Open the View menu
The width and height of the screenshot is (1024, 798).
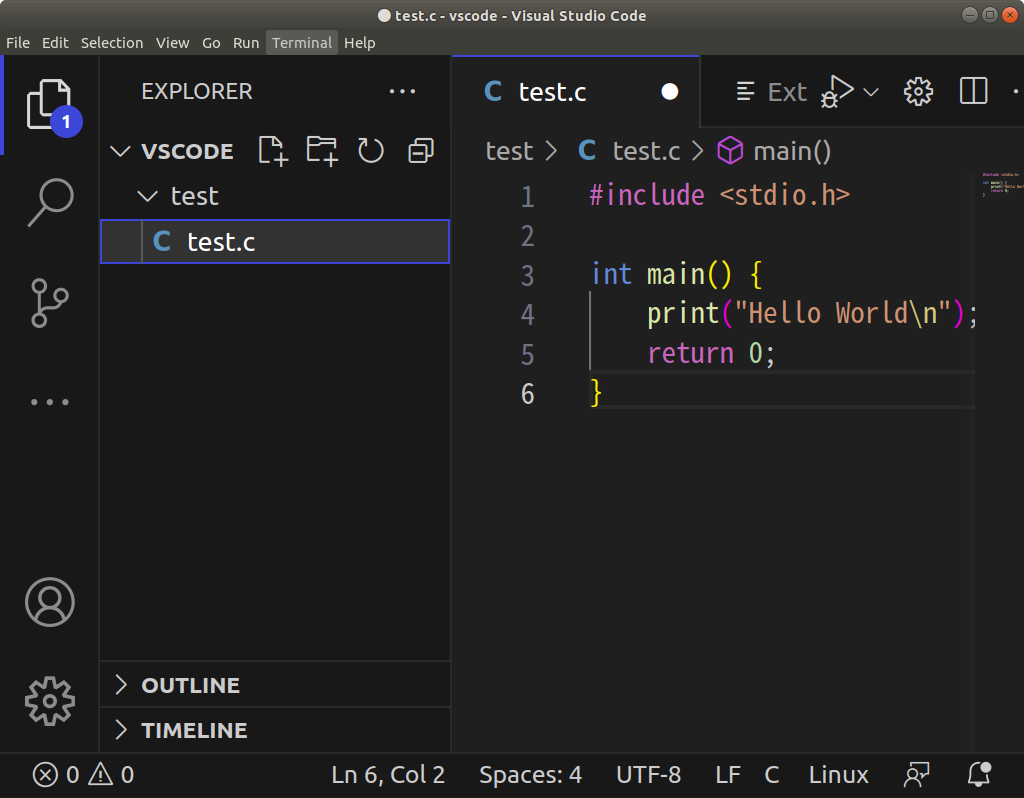(x=172, y=43)
